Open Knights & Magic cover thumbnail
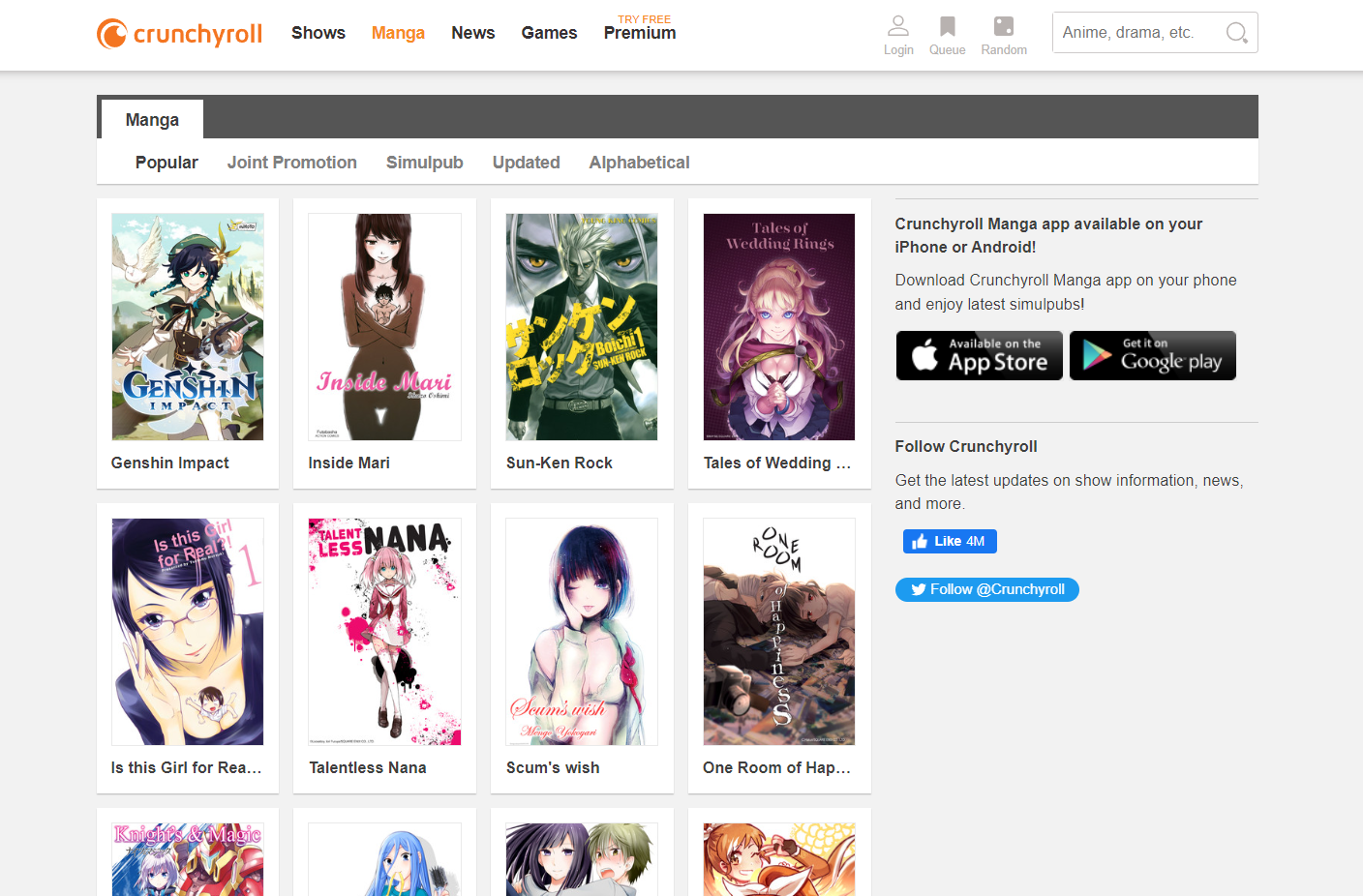Screen dimensions: 1363x896 [x=188, y=859]
